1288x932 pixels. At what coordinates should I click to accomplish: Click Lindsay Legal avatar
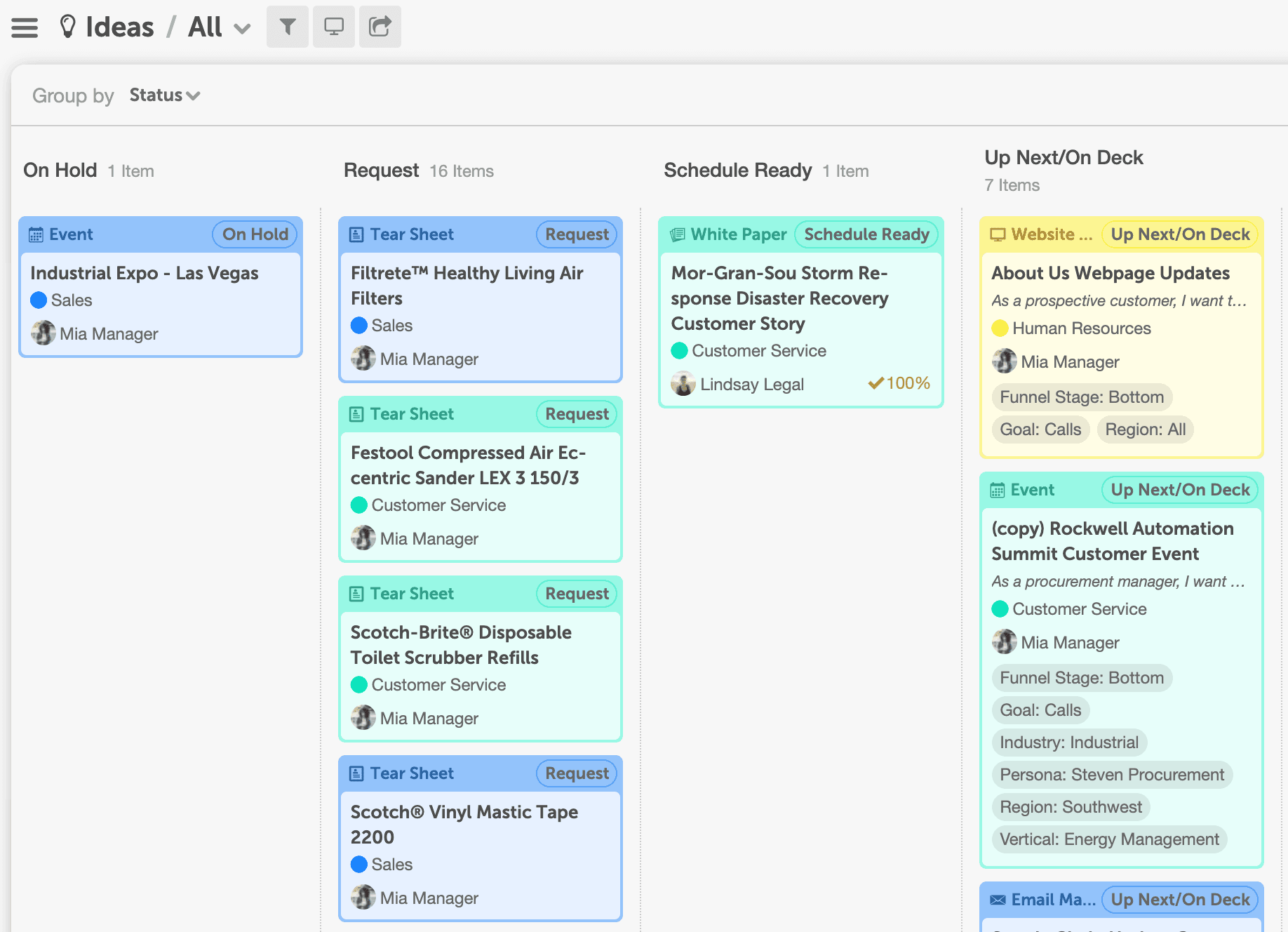coord(683,383)
